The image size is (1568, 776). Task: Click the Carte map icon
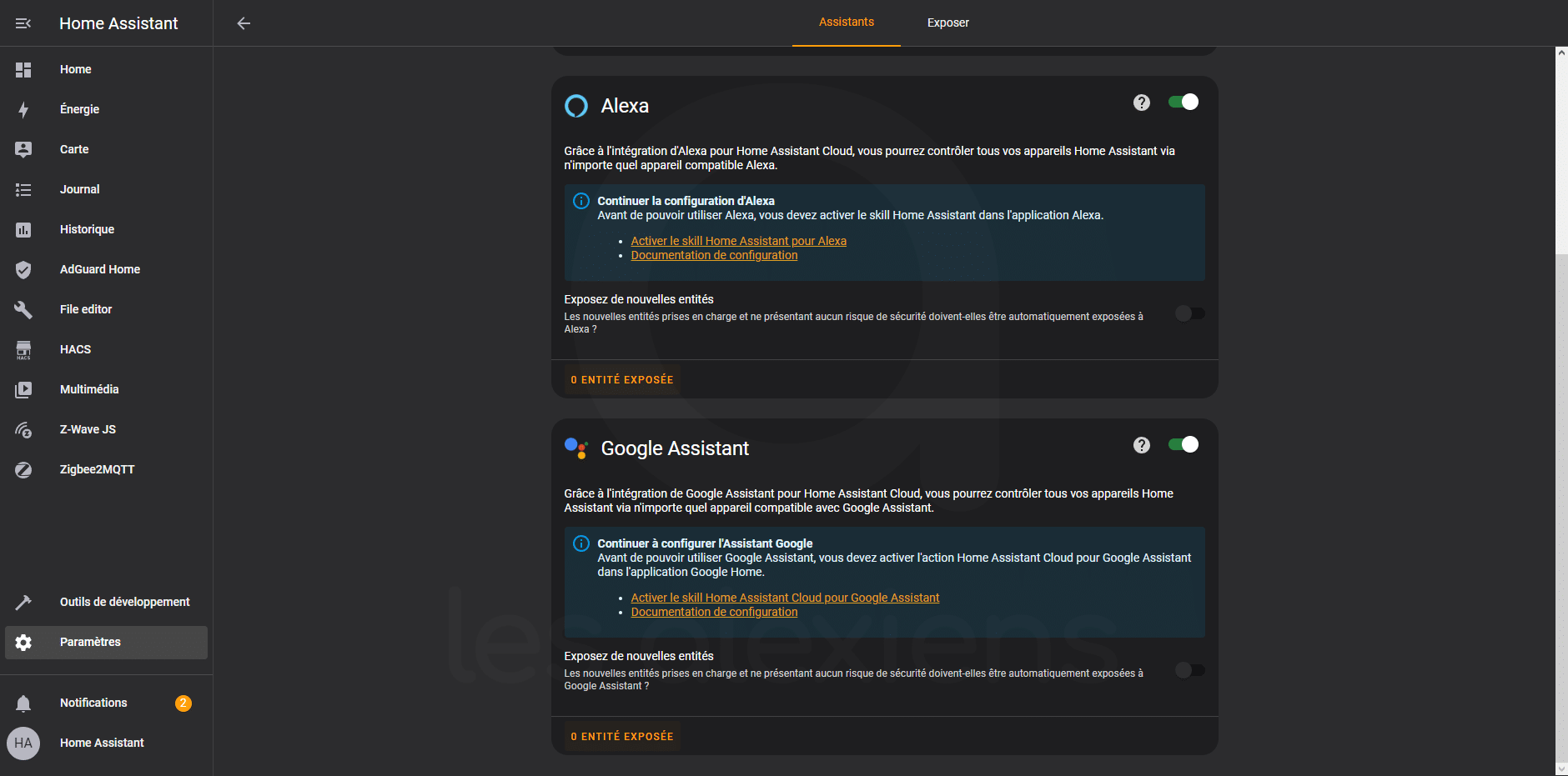(x=23, y=150)
